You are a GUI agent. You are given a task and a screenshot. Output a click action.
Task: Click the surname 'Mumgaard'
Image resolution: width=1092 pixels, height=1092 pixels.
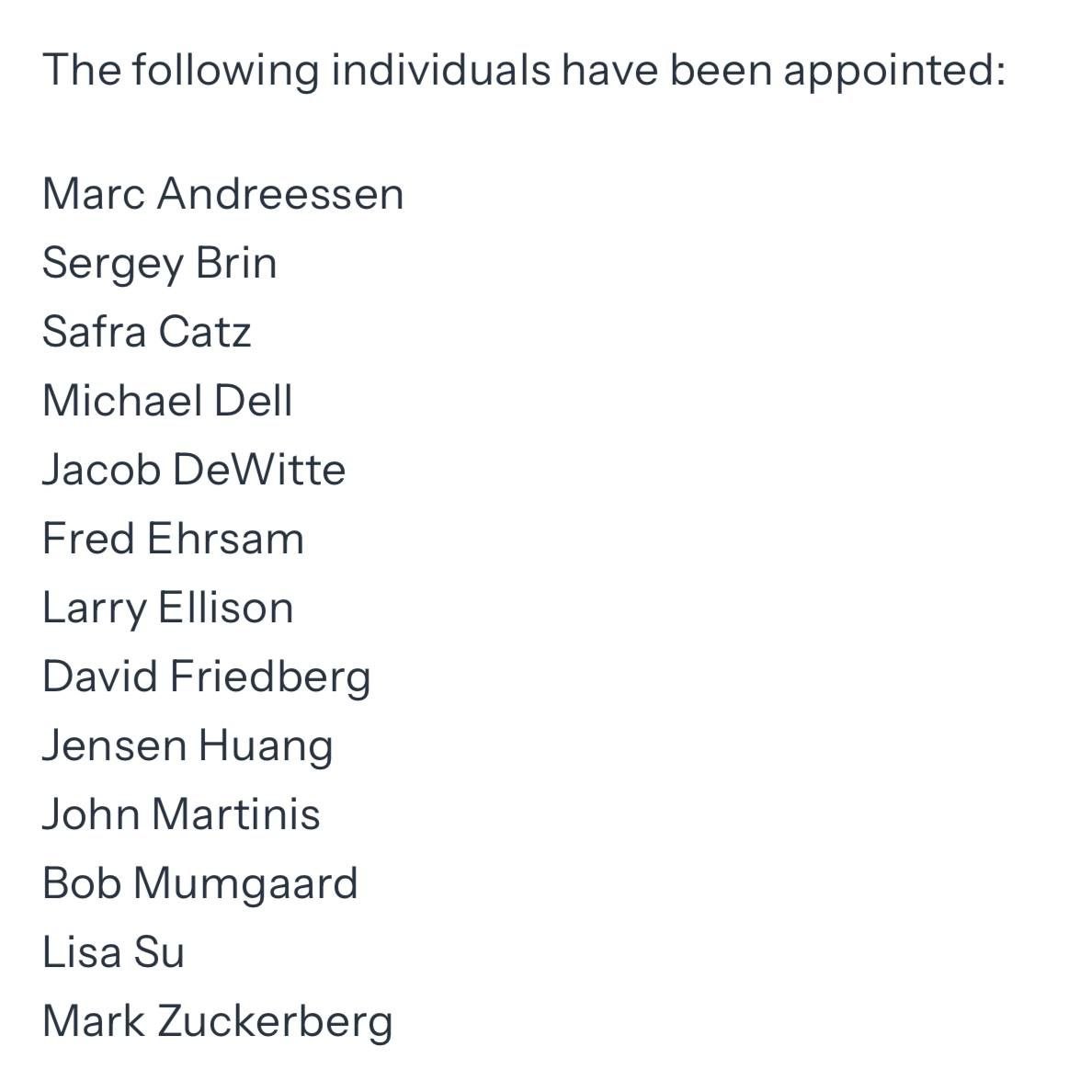point(245,883)
